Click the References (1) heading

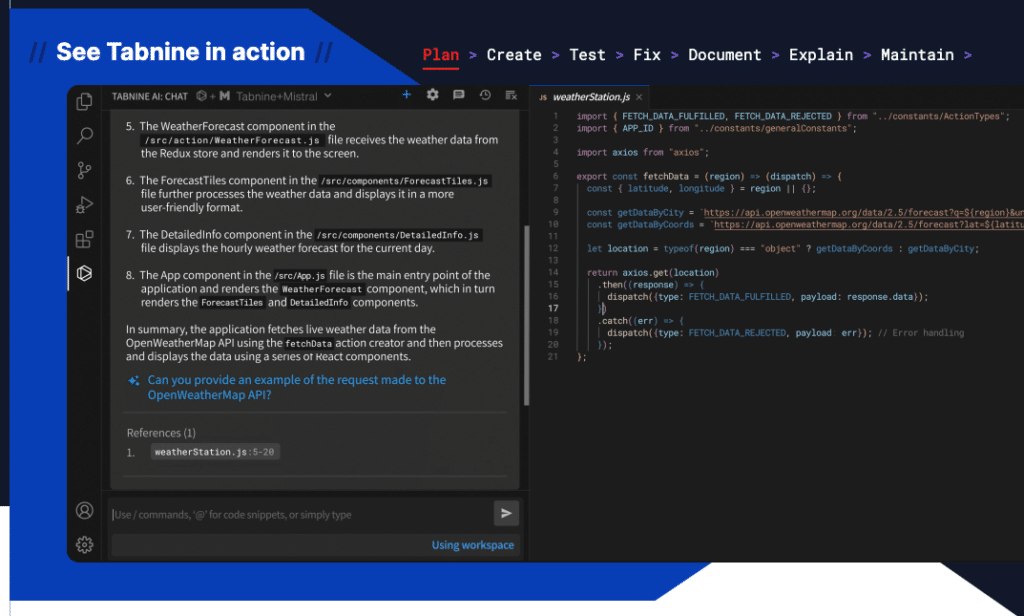point(161,432)
